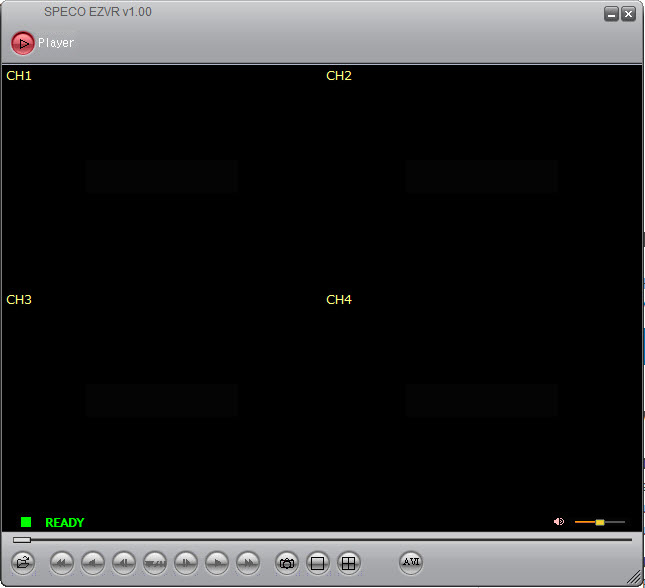Open a video file with the folder icon
The image size is (645, 588).
tap(23, 563)
